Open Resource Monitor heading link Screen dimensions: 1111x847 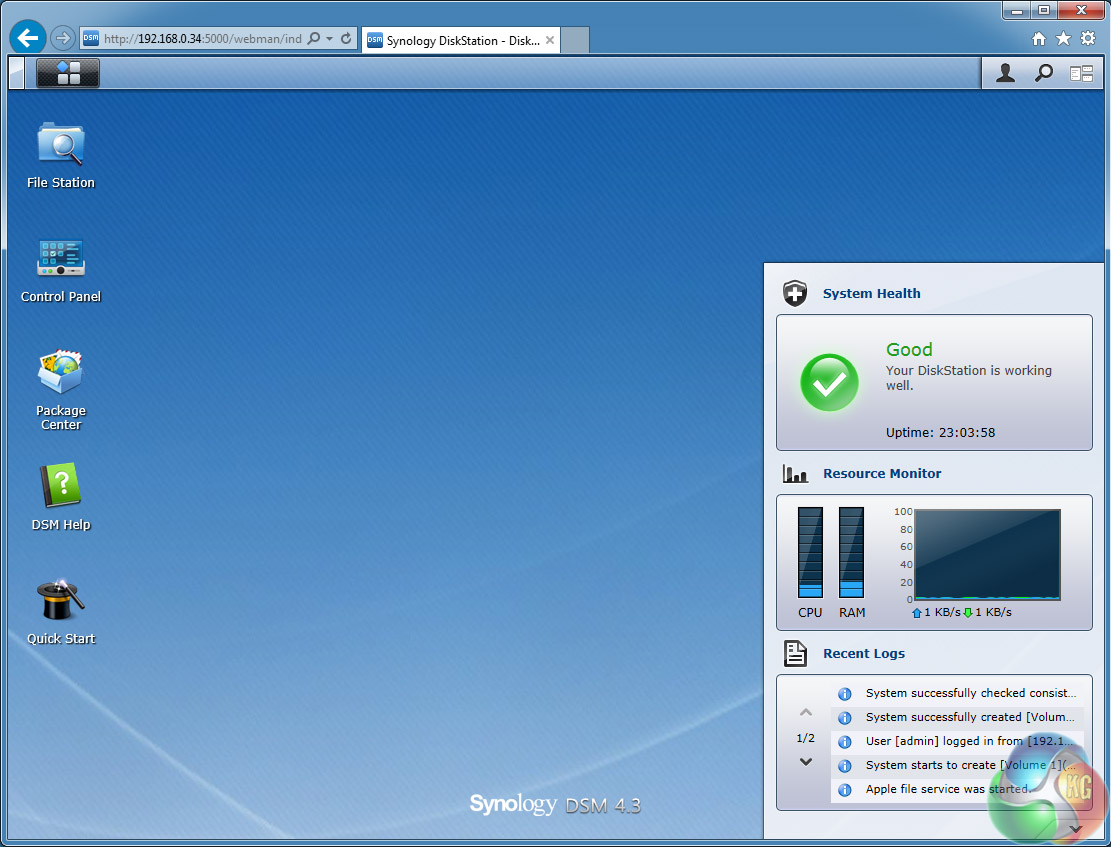882,473
